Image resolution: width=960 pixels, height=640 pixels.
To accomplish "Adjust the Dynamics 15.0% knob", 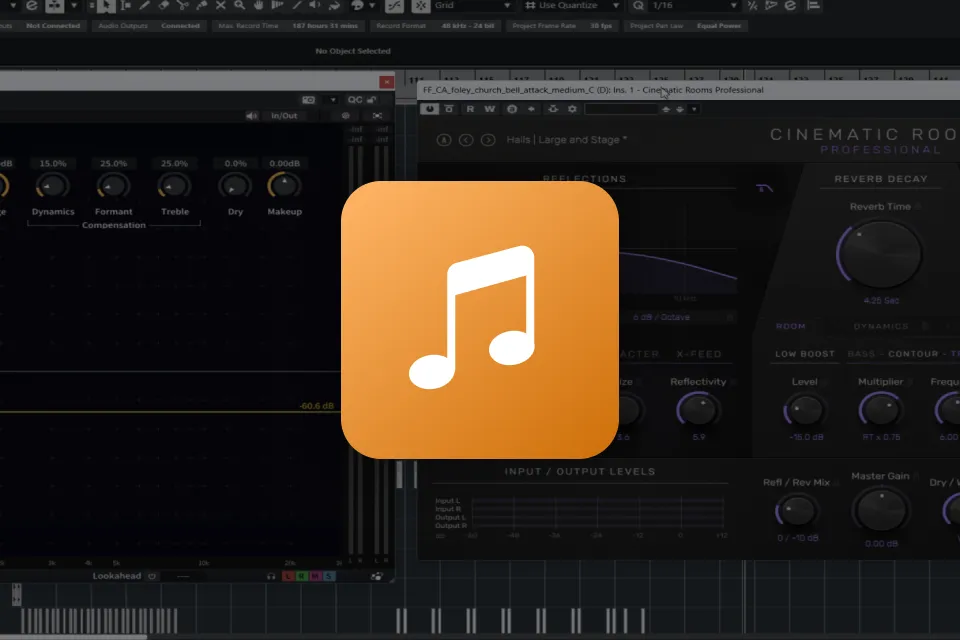I will 53,186.
